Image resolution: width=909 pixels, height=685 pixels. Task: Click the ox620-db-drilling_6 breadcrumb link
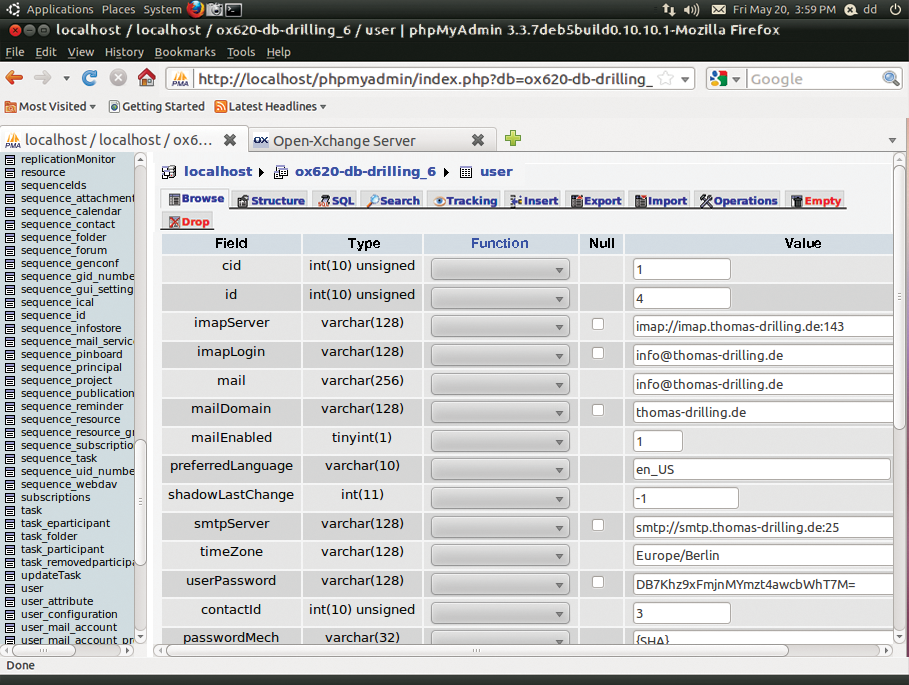point(365,172)
